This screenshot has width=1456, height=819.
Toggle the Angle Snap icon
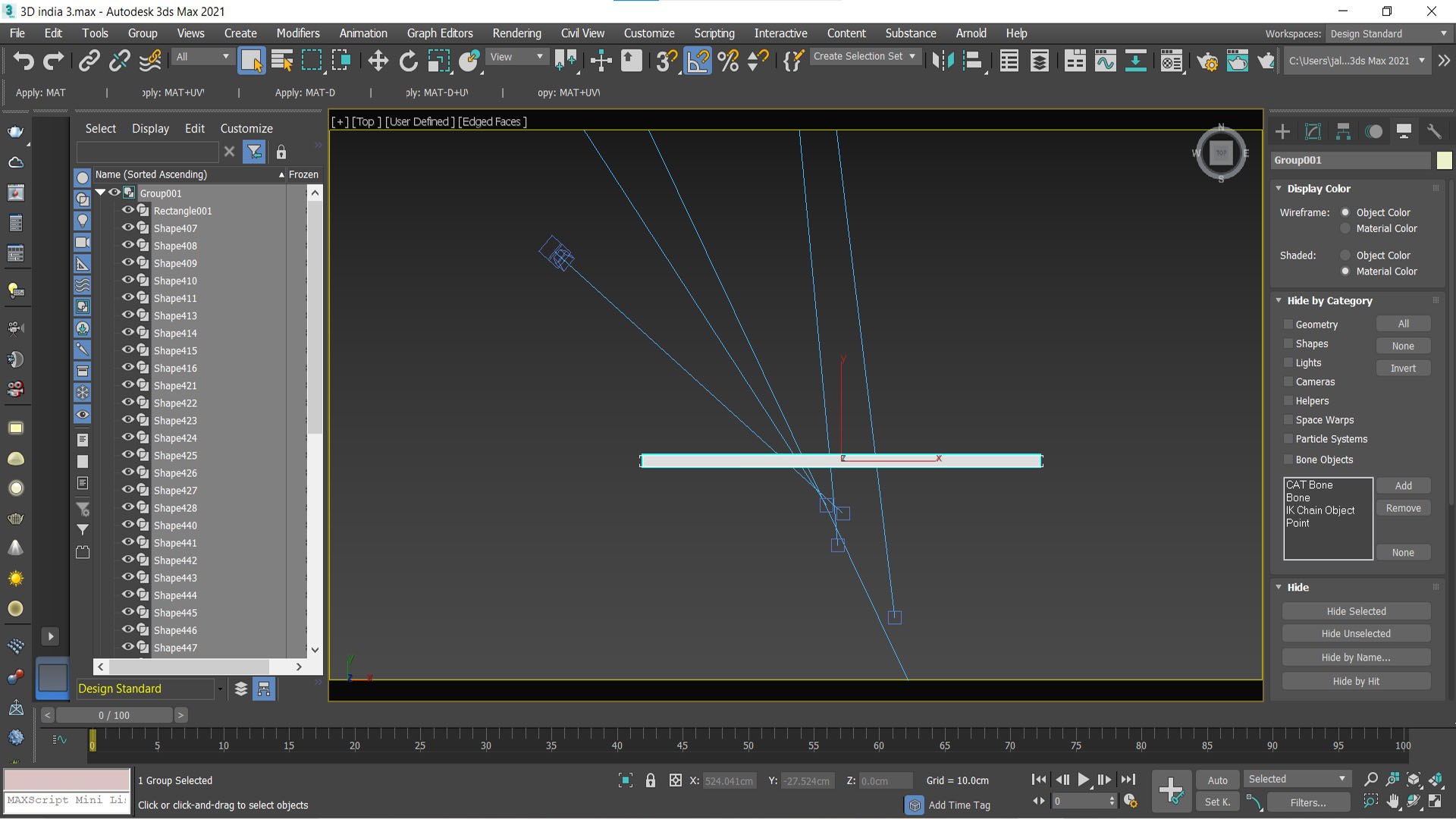(x=698, y=61)
